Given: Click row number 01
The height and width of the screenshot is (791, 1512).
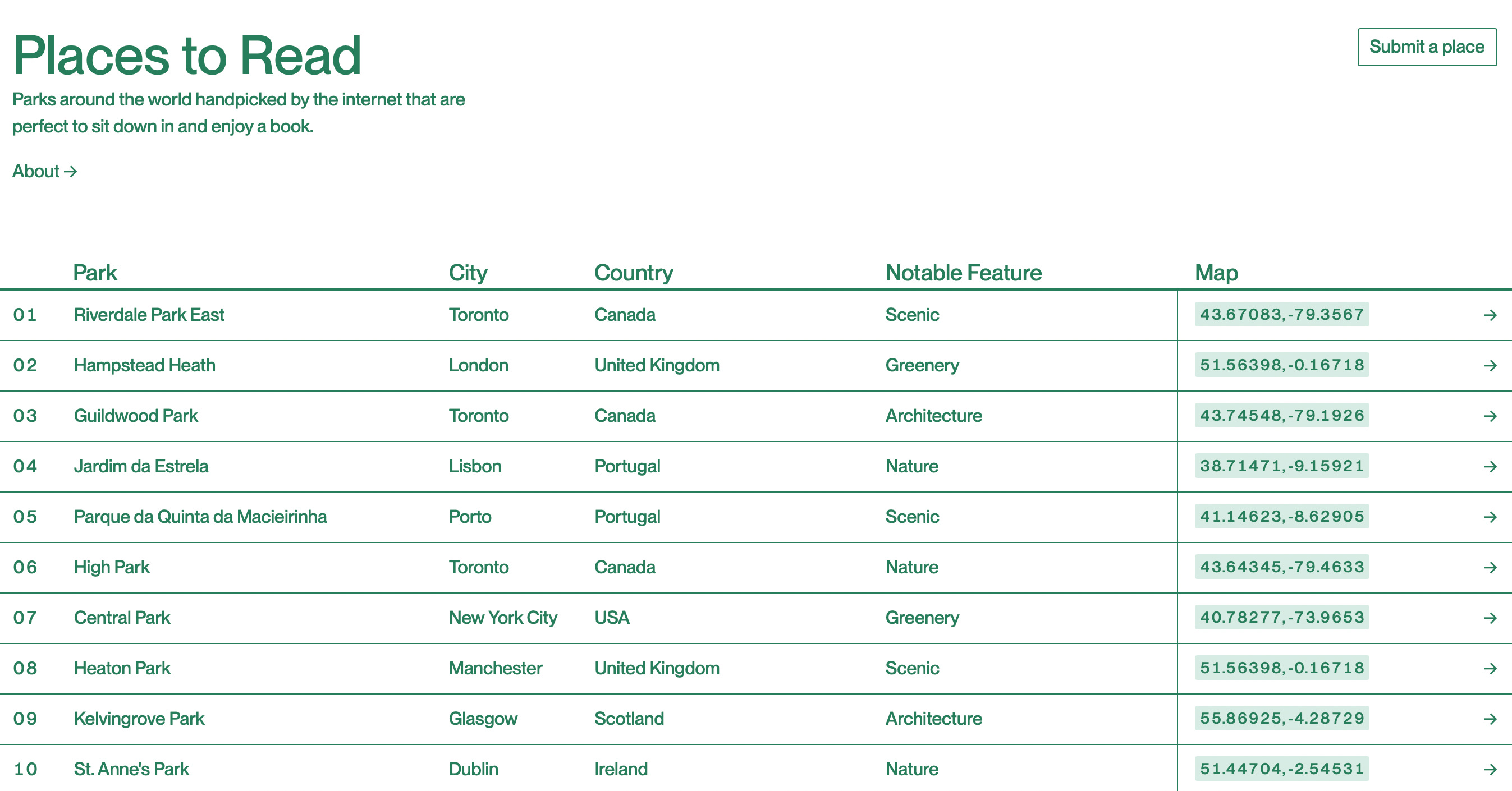Looking at the screenshot, I should (x=25, y=315).
